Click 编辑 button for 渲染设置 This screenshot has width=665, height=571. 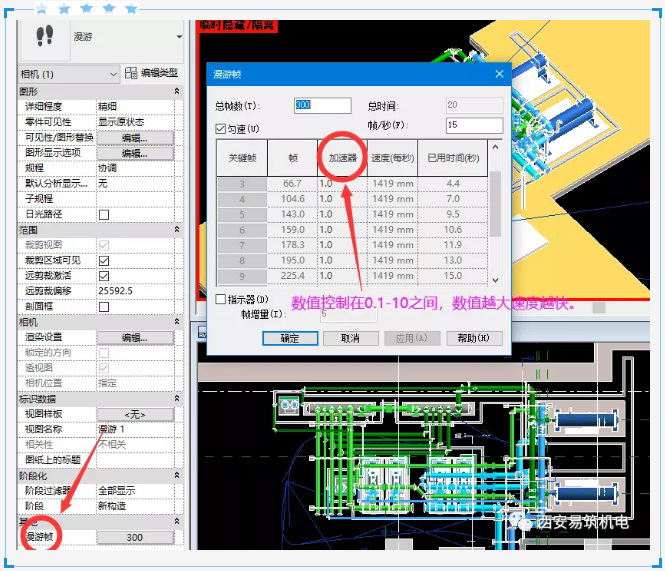tap(135, 338)
